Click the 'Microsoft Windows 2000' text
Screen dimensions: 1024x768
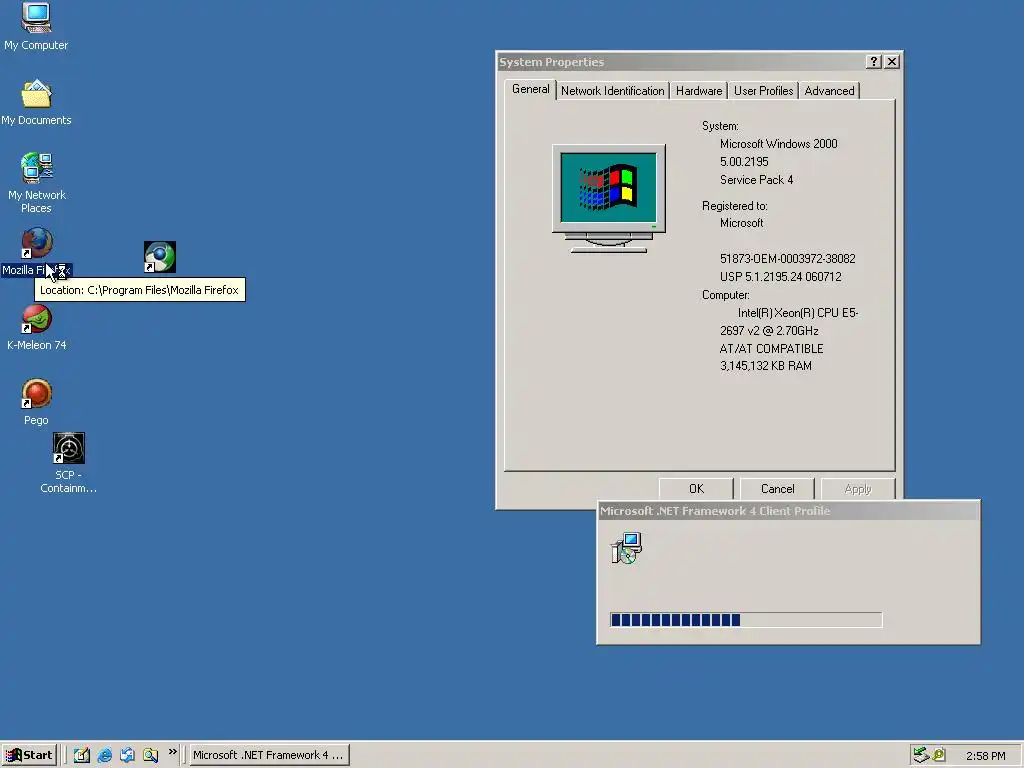(778, 144)
